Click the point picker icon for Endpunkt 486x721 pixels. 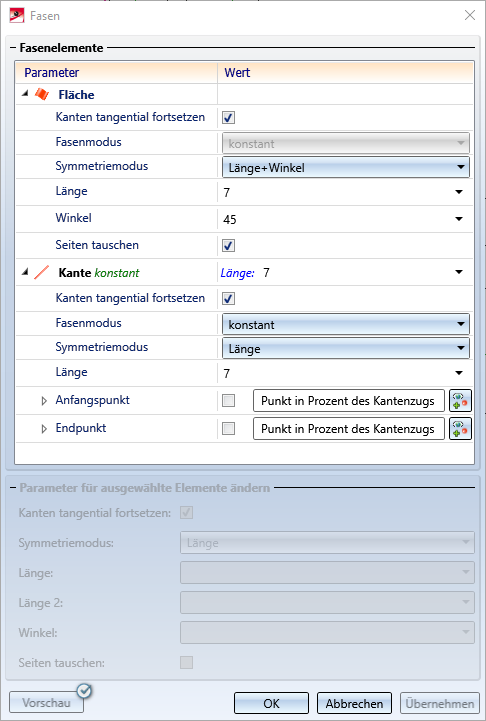tap(460, 429)
